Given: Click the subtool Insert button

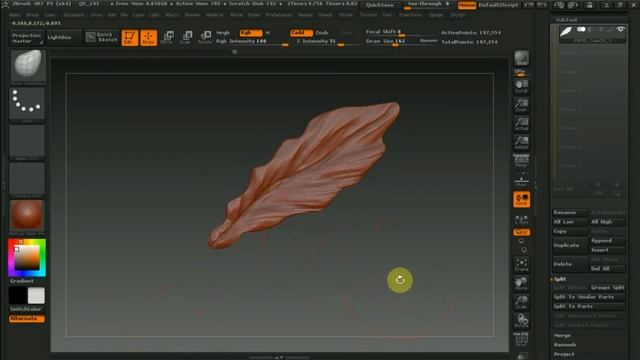Looking at the screenshot, I should [x=608, y=250].
